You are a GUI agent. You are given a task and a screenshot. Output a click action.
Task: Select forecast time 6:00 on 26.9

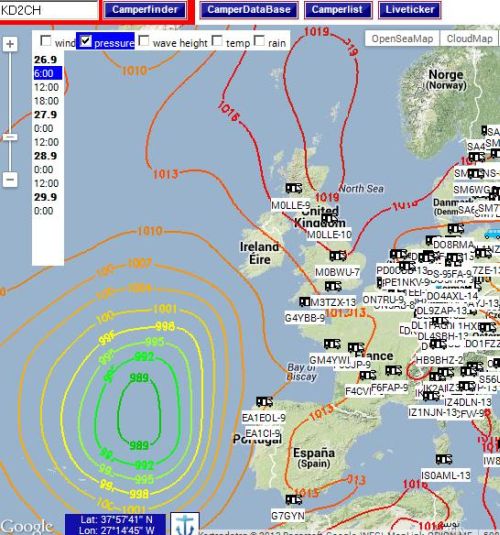[48, 73]
